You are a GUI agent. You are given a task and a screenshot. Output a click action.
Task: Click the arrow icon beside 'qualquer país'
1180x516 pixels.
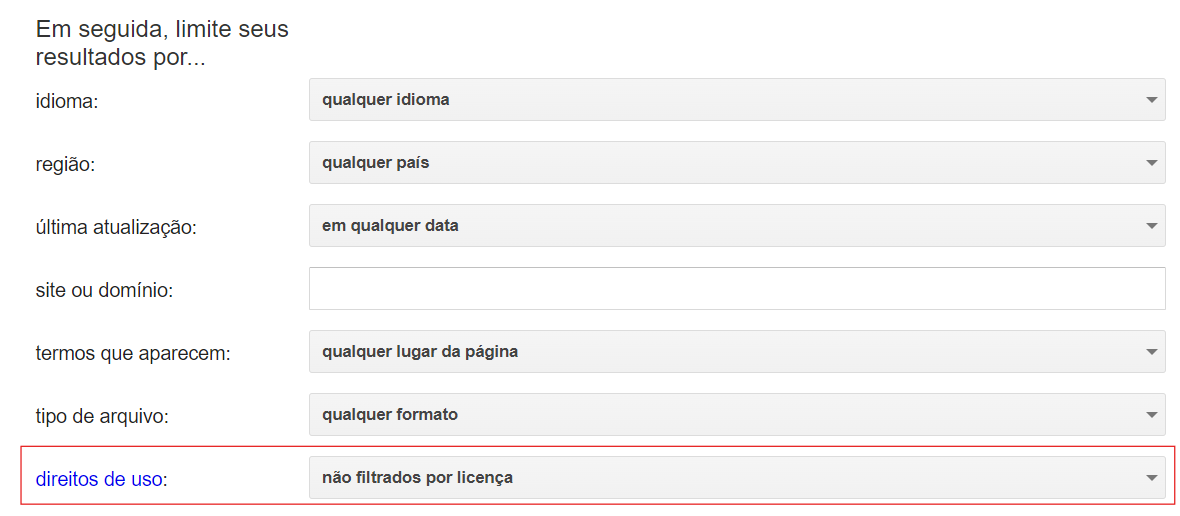1151,163
